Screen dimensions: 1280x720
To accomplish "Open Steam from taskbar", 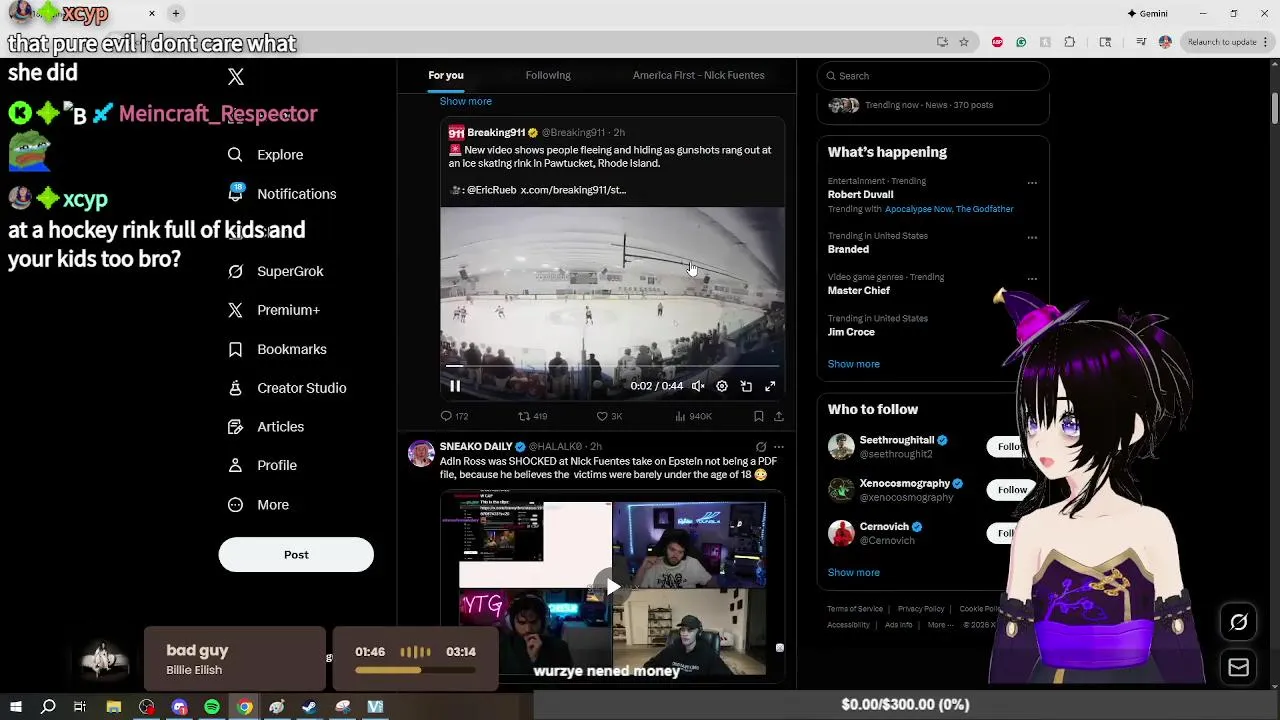I will pyautogui.click(x=310, y=707).
